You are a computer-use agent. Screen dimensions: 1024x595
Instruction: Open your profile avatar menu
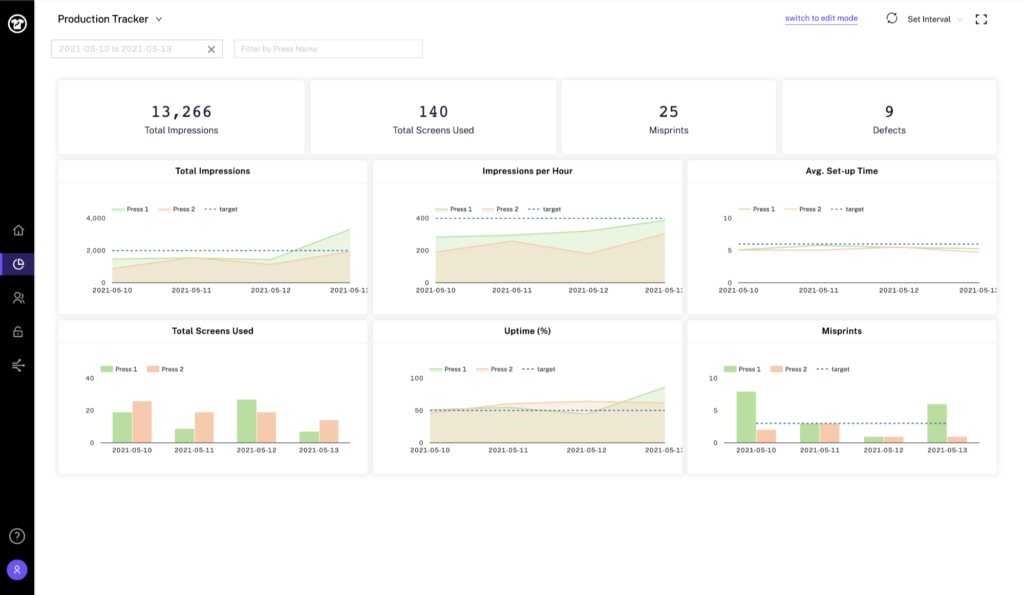pyautogui.click(x=18, y=570)
